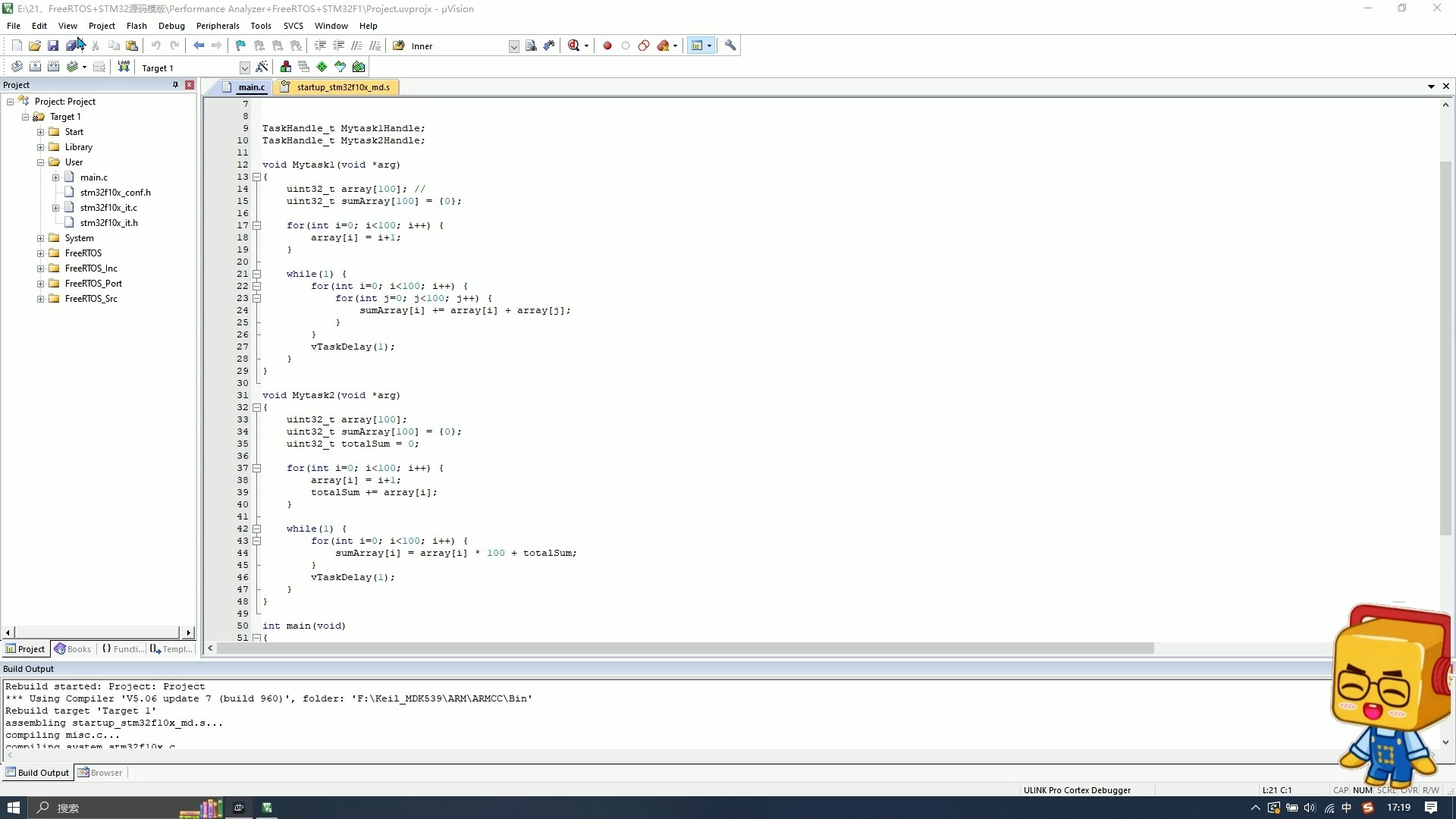Click the Download to flash LOAD icon

124,67
